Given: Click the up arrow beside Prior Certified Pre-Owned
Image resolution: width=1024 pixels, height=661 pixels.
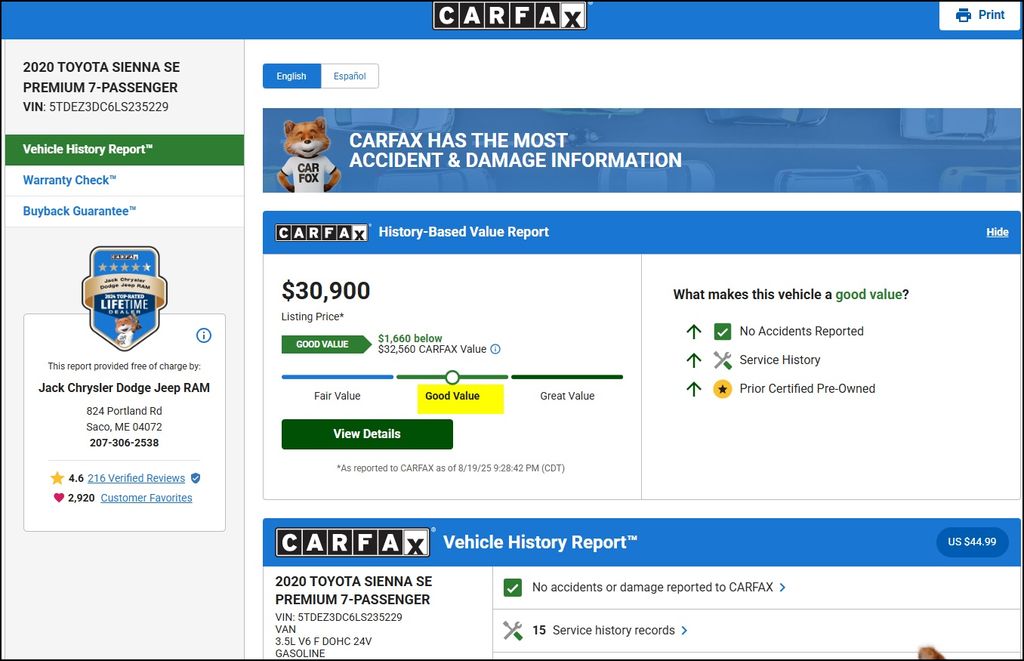Looking at the screenshot, I should tap(694, 389).
